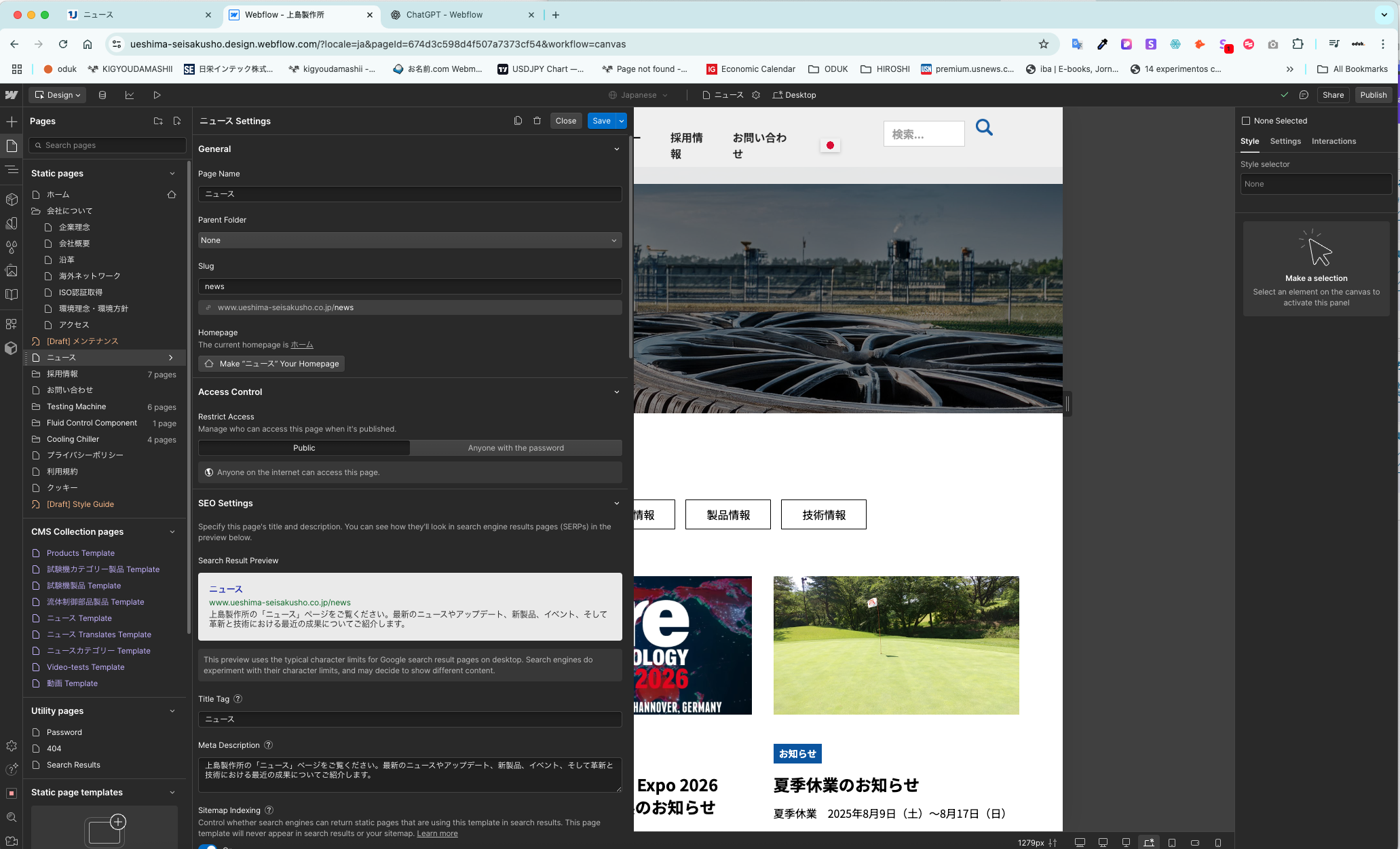Click the Slug input containing news

point(410,286)
